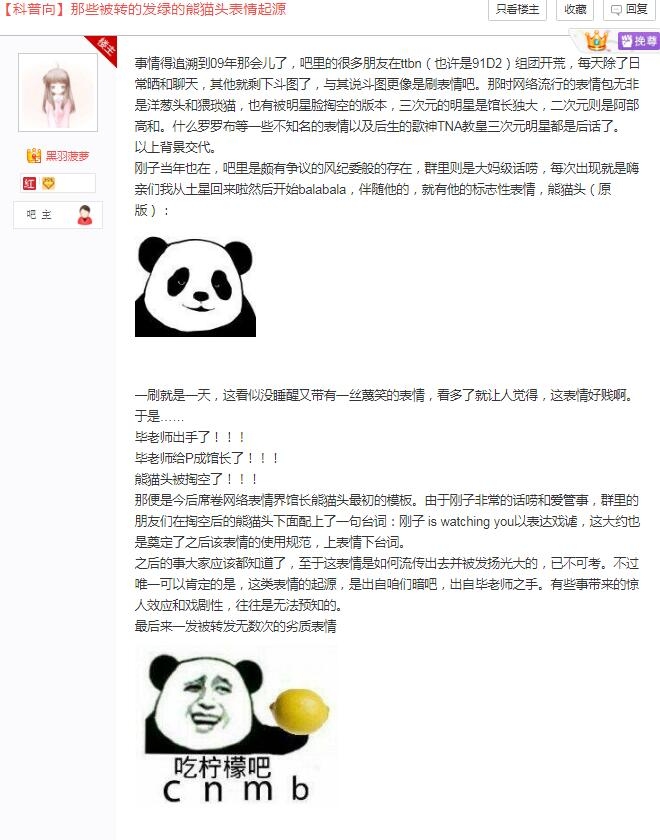Click the 收藏 button to bookmark this thread
This screenshot has width=660, height=840.
tap(575, 10)
